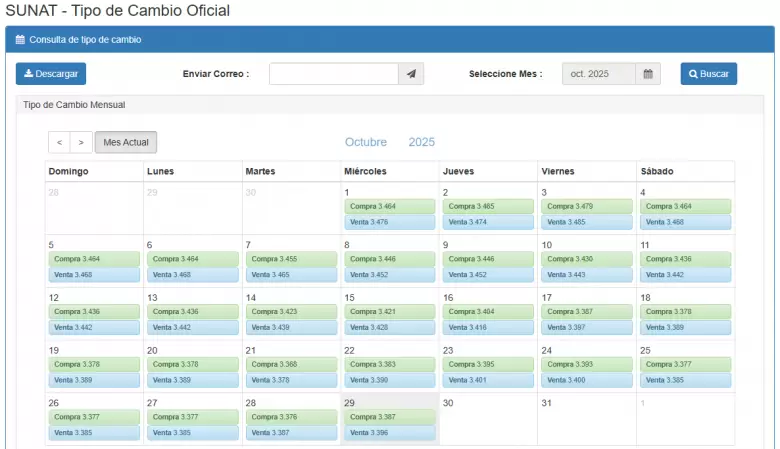Click Compra 3.387 on October 29
The height and width of the screenshot is (449, 780).
389,417
